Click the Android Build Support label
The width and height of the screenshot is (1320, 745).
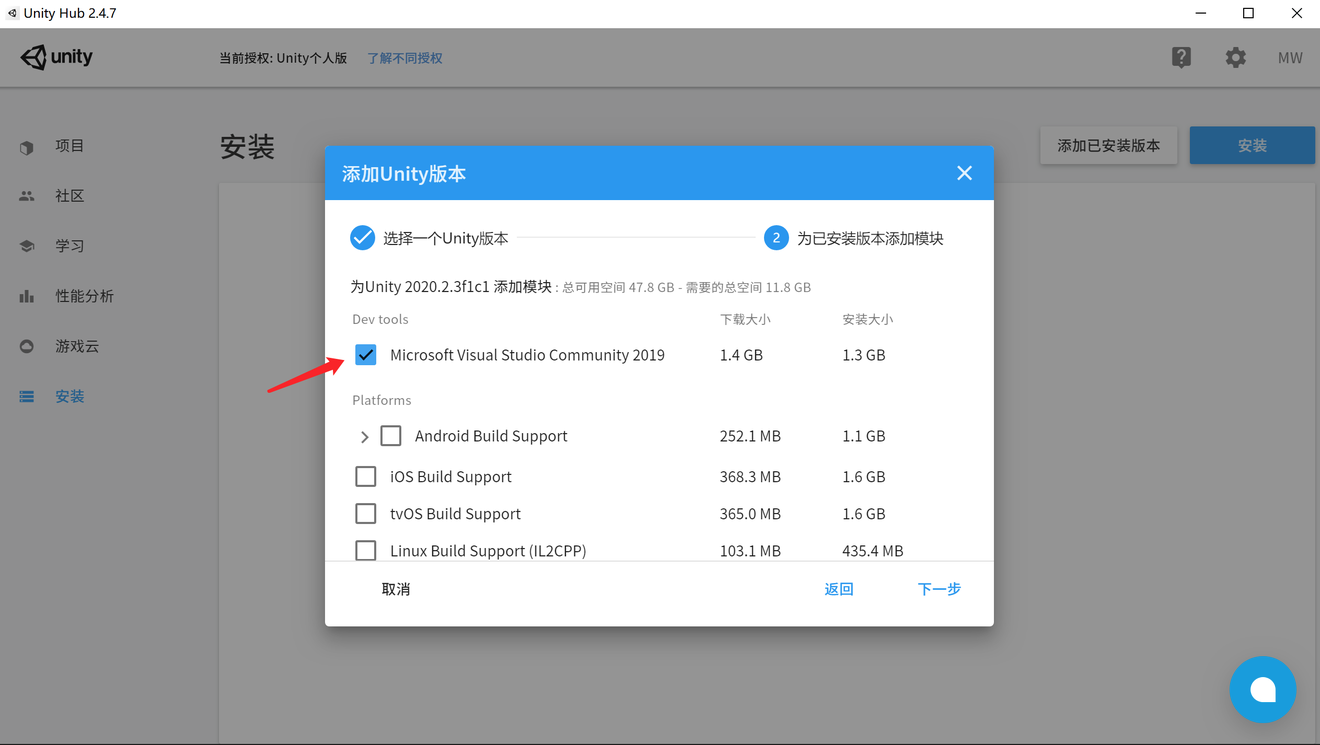491,436
